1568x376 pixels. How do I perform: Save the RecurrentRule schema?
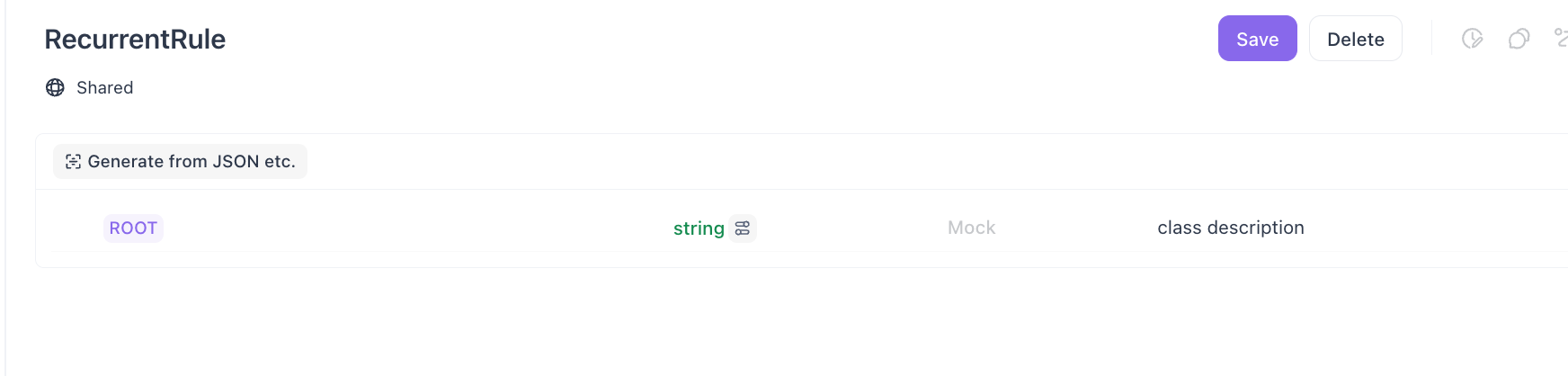[x=1257, y=39]
